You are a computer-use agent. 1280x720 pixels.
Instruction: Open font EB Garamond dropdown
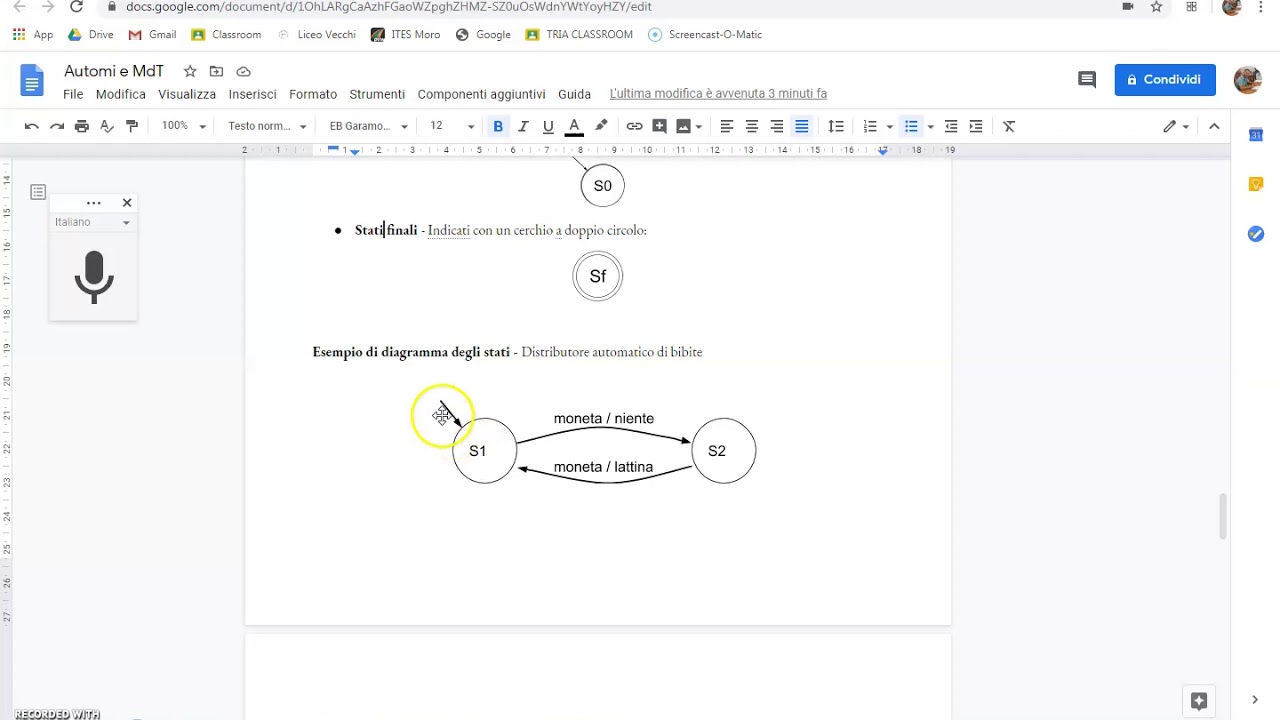[369, 126]
